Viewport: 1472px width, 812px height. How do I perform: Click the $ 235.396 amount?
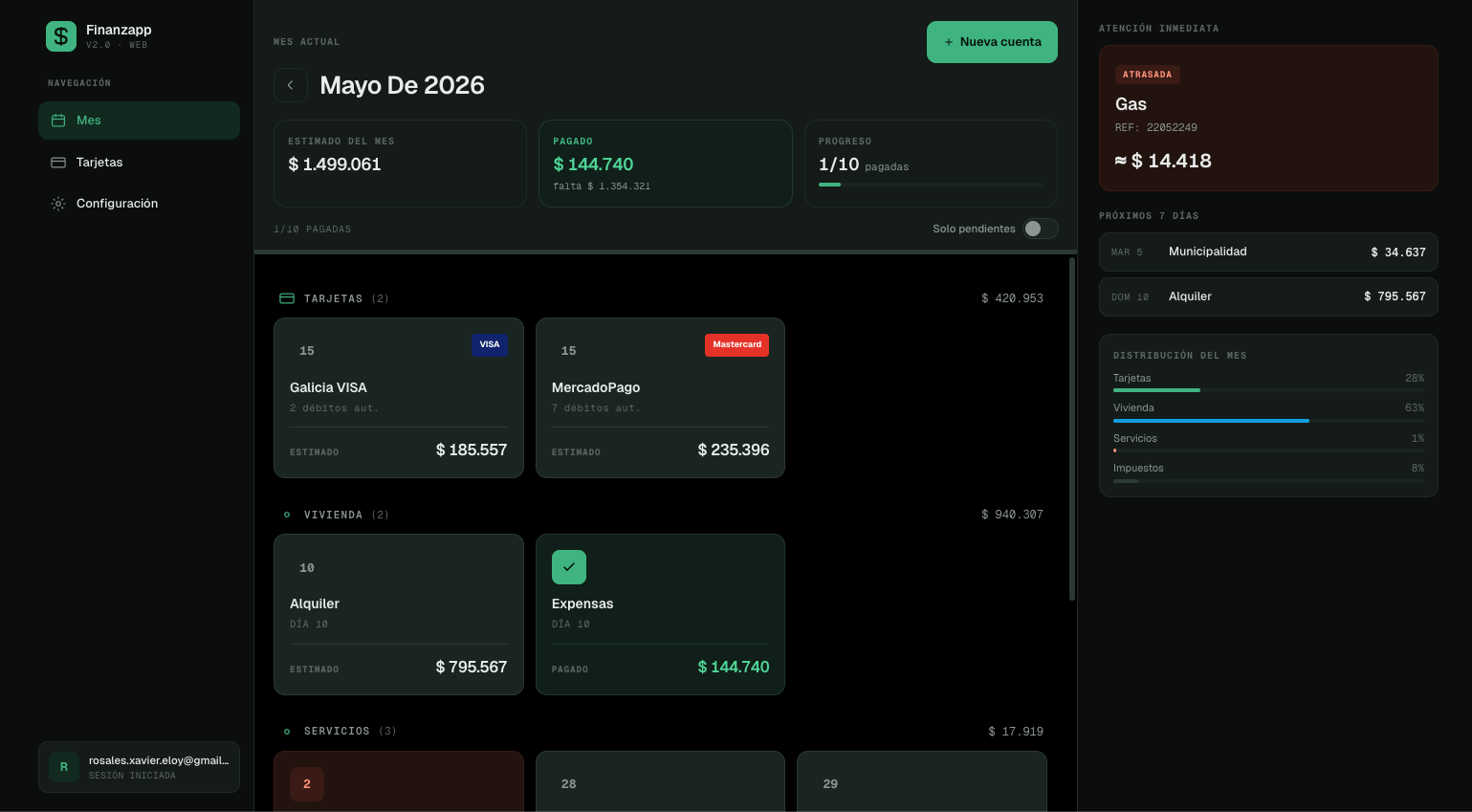[734, 450]
